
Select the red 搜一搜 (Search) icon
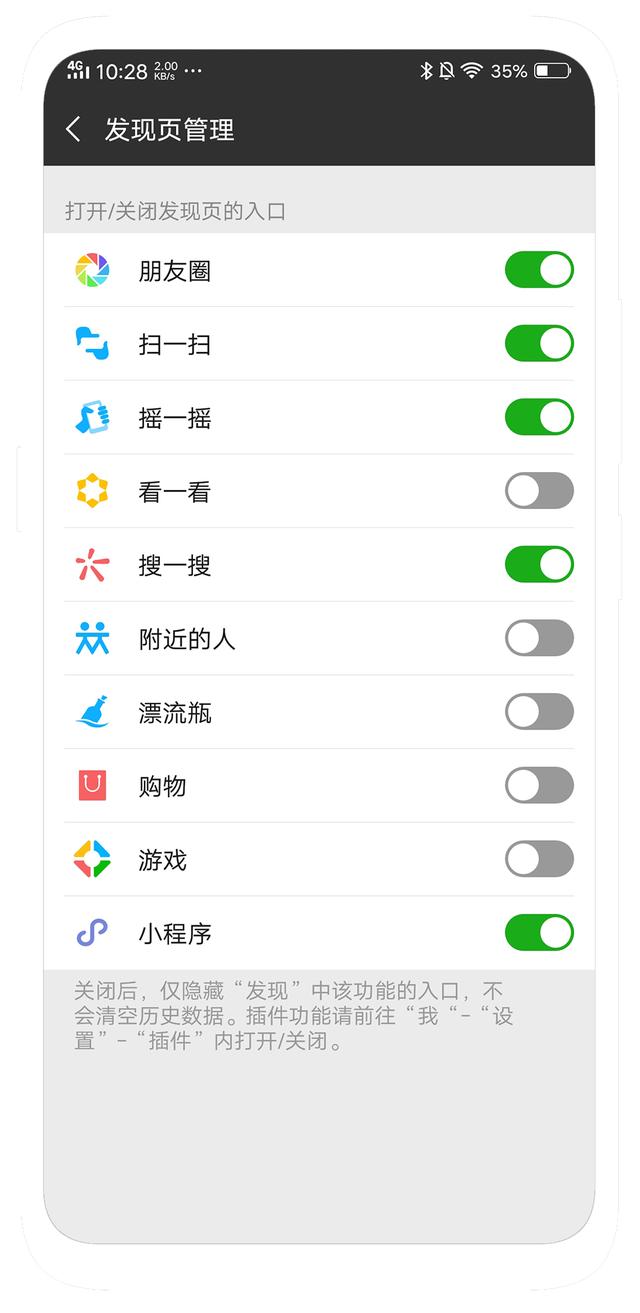(x=91, y=565)
